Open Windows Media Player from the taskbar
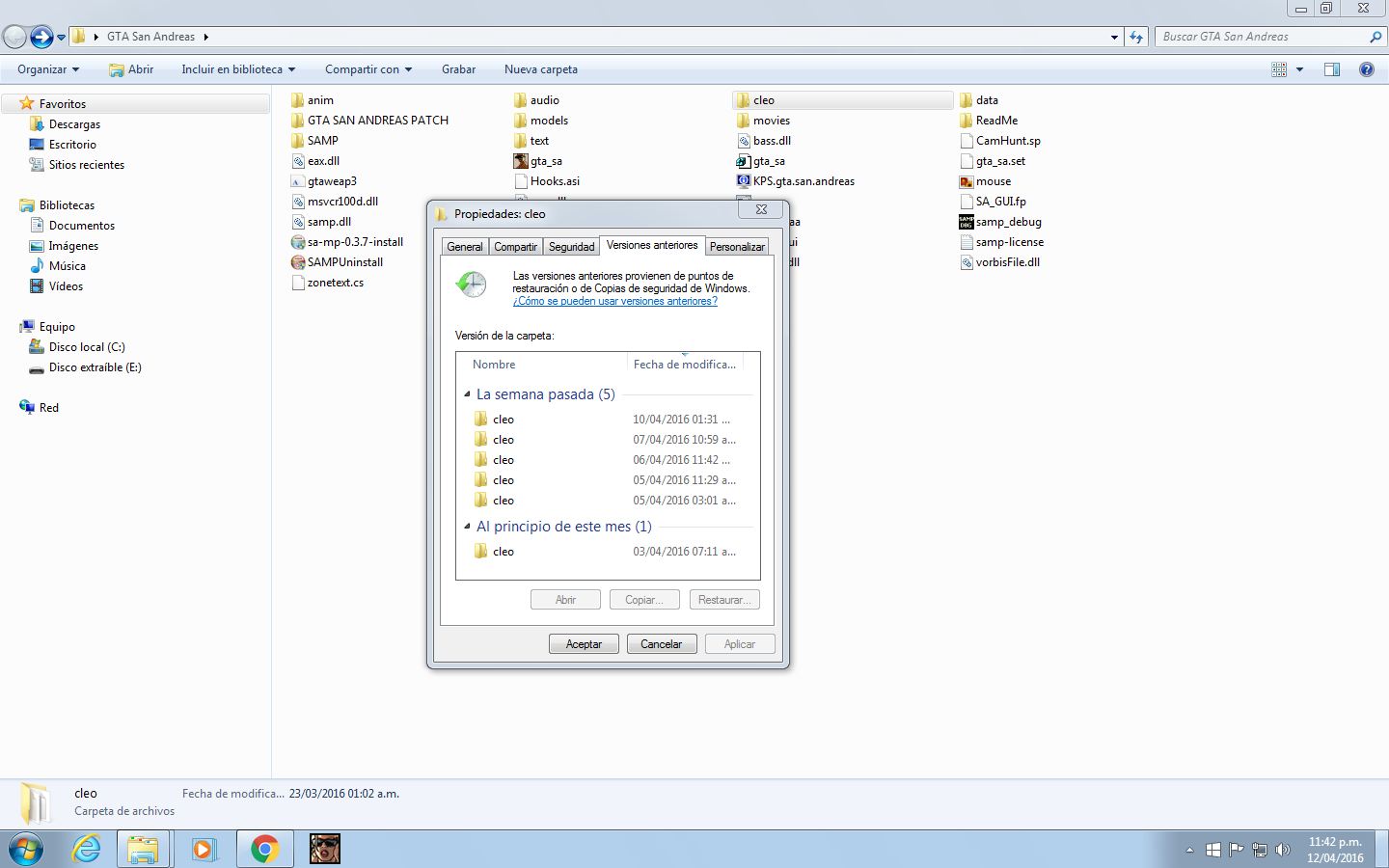 204,850
